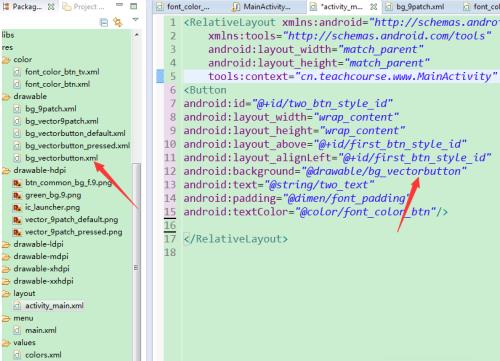500x361 pixels.
Task: Place cursor on line 6 Button tag
Action: click(205, 90)
